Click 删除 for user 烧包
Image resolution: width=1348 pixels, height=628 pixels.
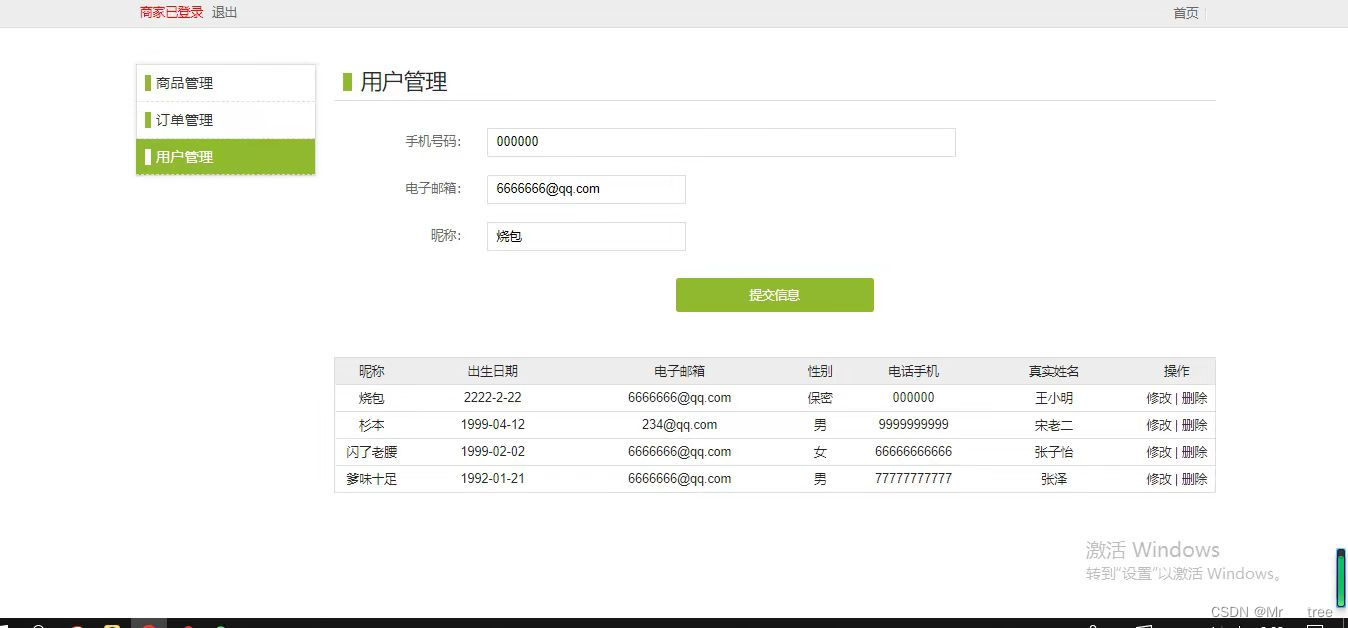click(1194, 398)
